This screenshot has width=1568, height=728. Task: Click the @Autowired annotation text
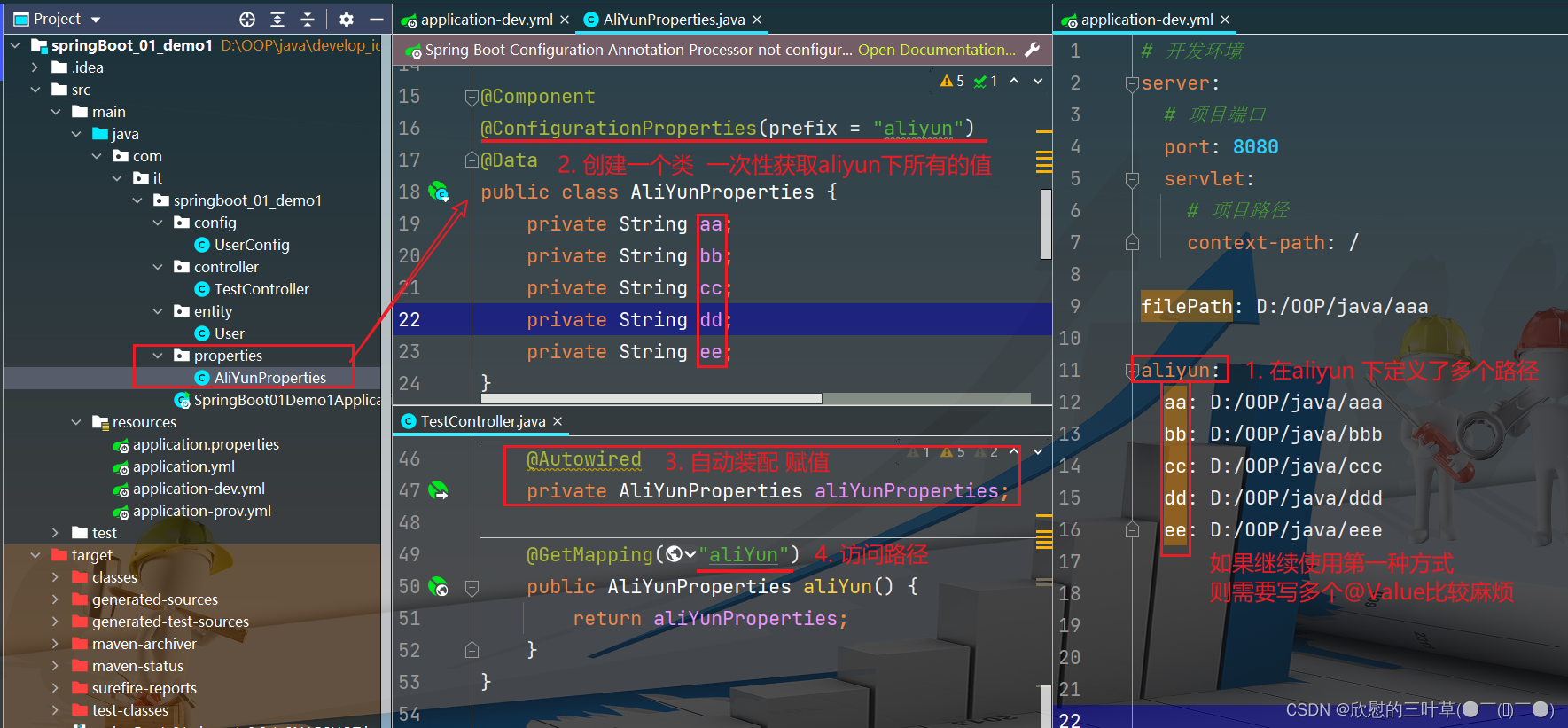[584, 459]
